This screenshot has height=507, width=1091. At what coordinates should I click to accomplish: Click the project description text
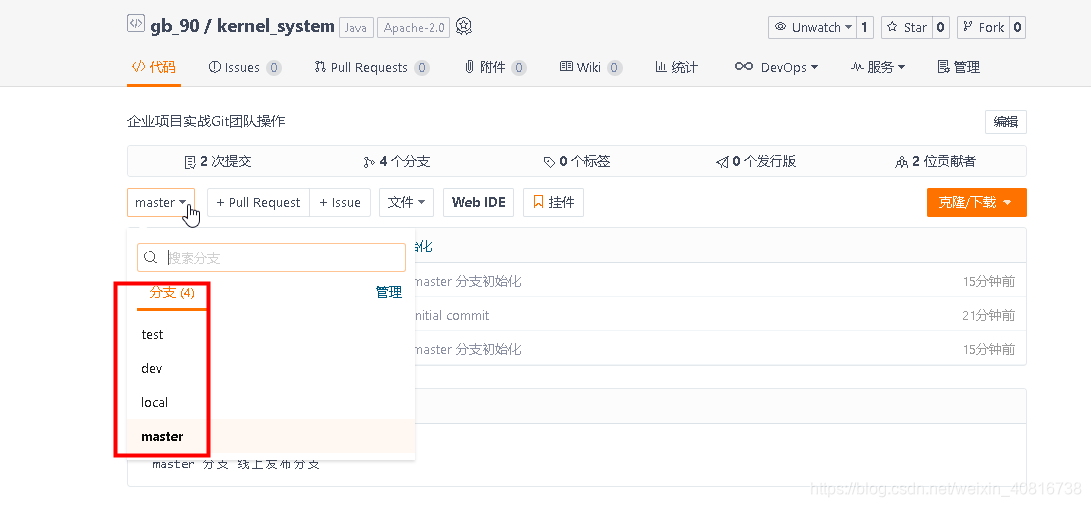[206, 122]
